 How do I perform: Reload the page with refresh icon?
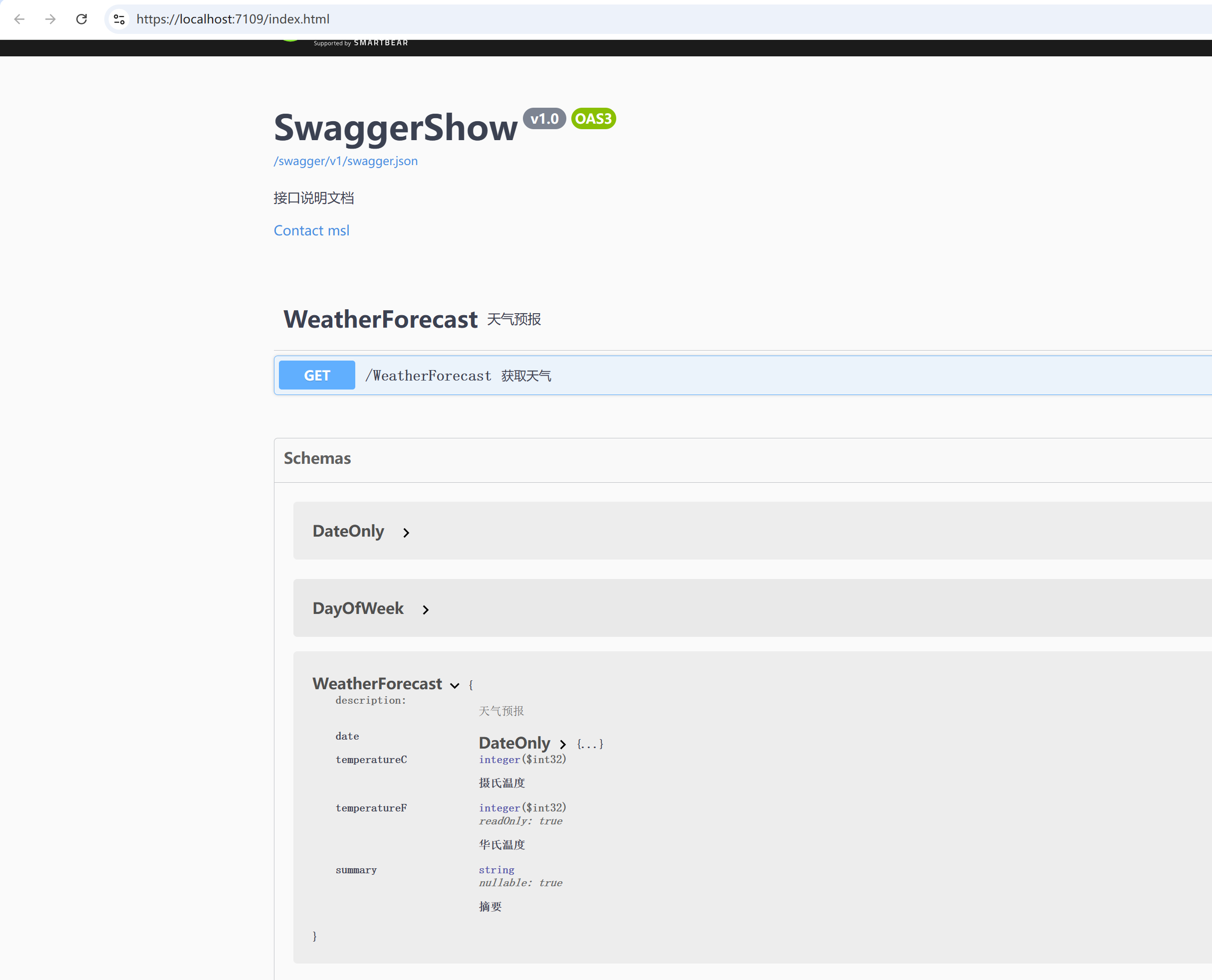(81, 19)
